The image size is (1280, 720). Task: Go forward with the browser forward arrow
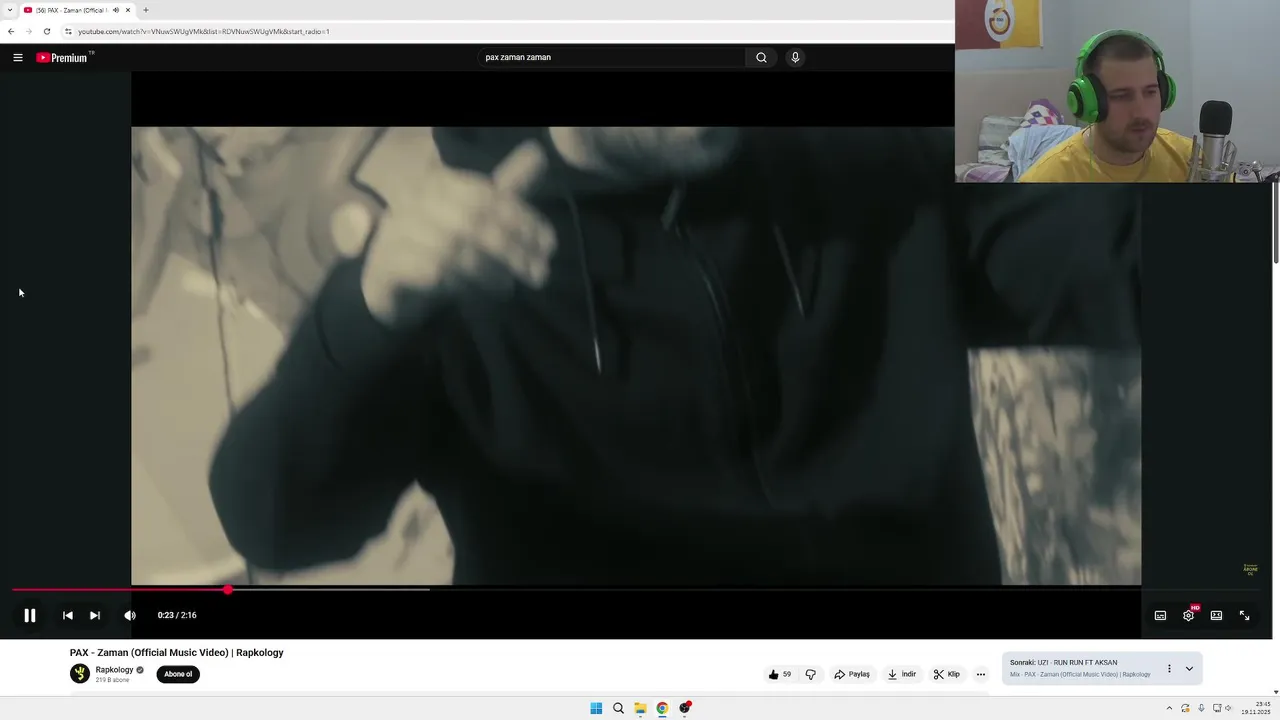29,31
